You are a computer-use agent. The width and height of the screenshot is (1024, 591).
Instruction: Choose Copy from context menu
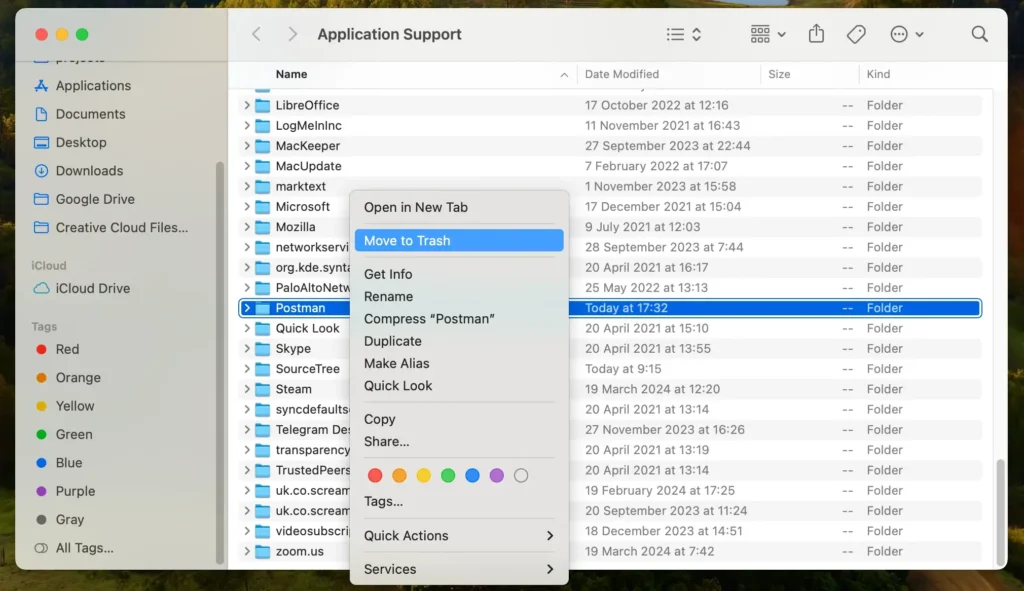pos(459,419)
